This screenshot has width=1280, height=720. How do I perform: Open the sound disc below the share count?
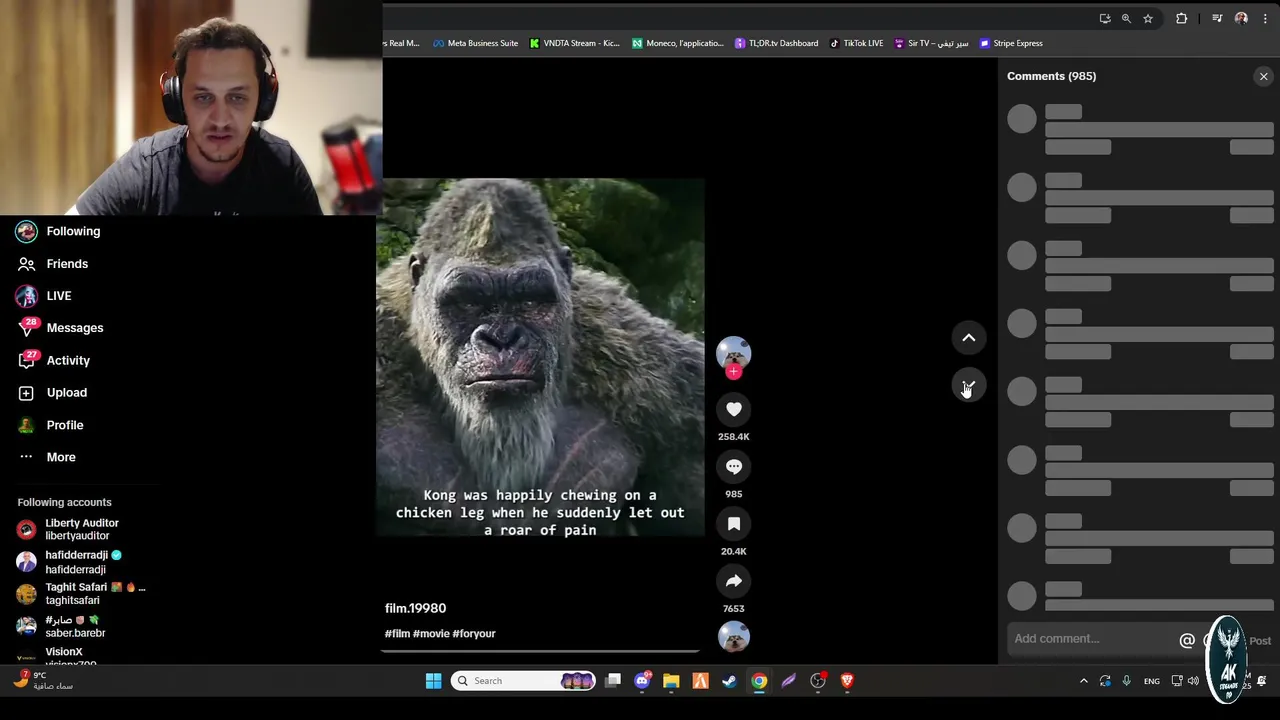[x=734, y=636]
